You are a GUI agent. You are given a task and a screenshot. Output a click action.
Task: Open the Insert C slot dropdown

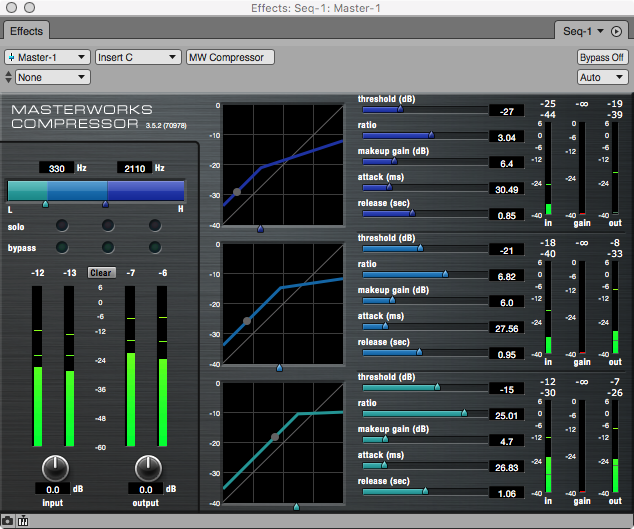pos(138,57)
